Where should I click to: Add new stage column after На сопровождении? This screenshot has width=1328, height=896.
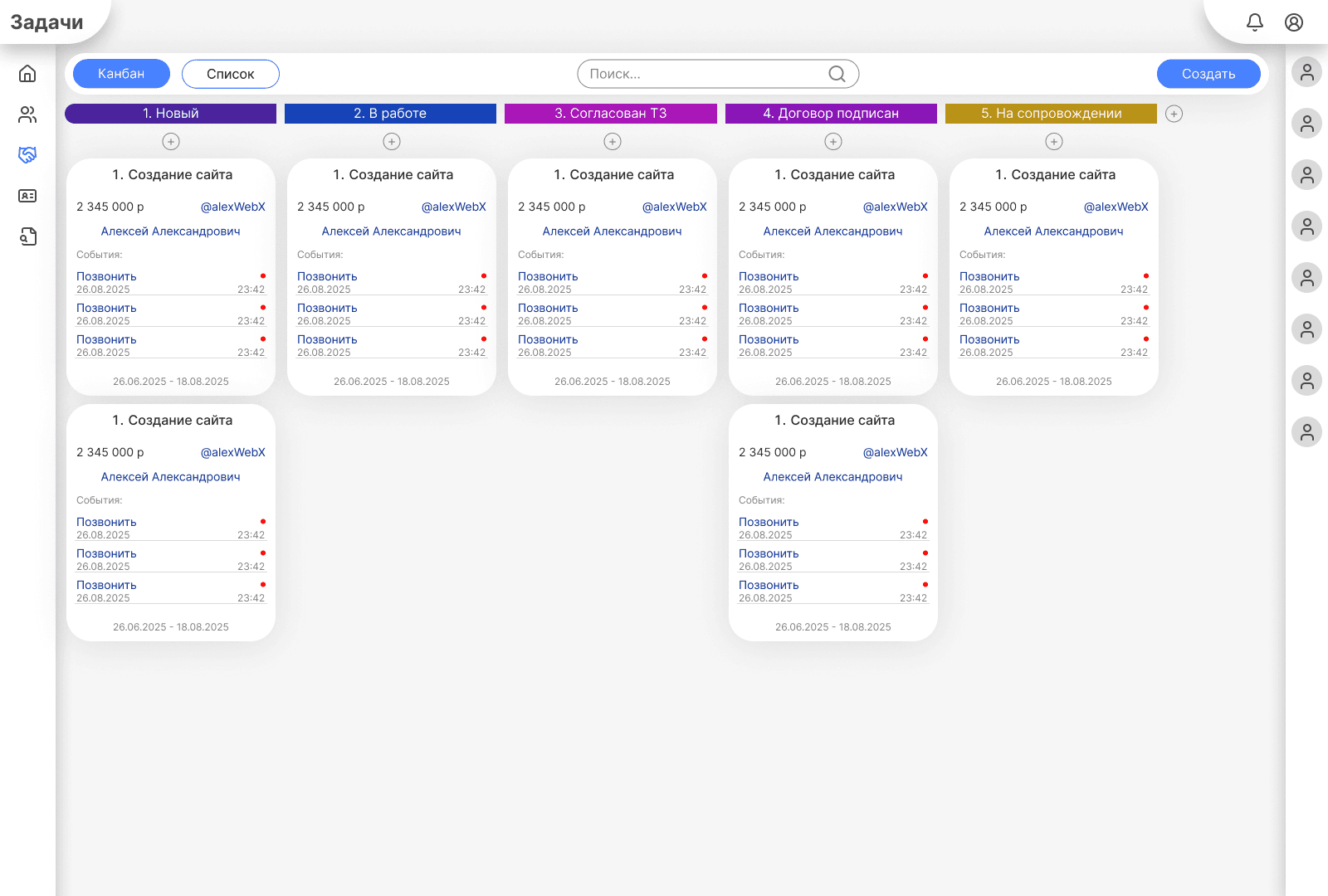[x=1174, y=114]
